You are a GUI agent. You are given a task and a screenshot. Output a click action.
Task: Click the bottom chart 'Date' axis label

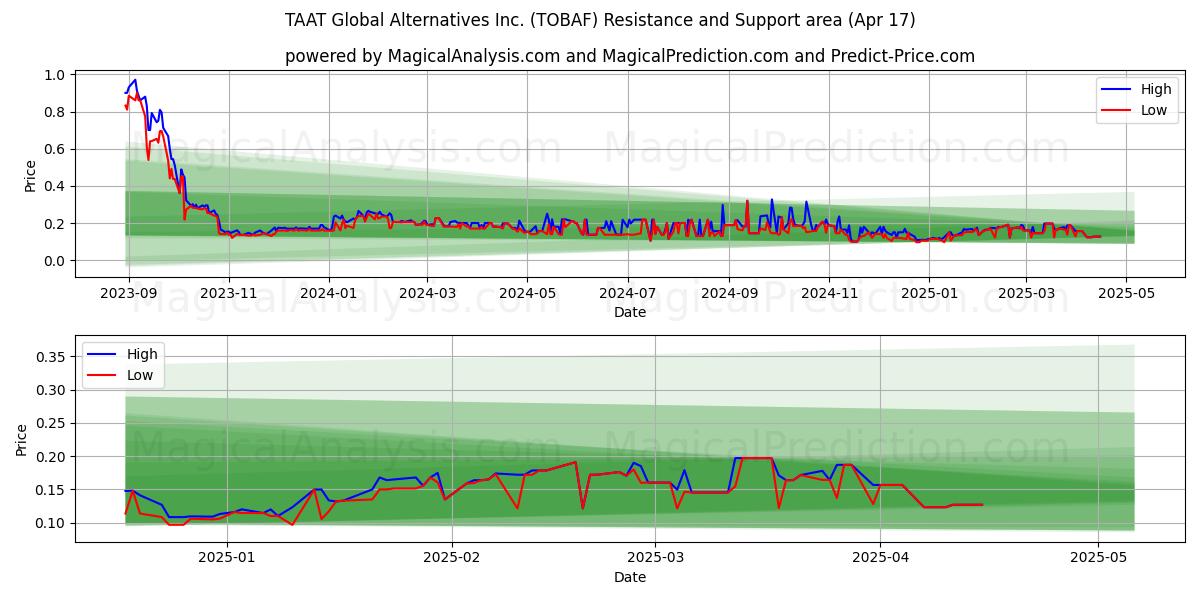tap(630, 577)
